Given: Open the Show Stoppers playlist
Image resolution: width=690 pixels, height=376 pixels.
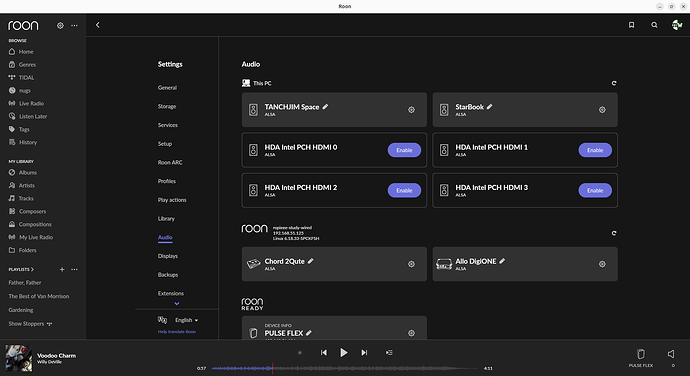Looking at the screenshot, I should pos(26,324).
